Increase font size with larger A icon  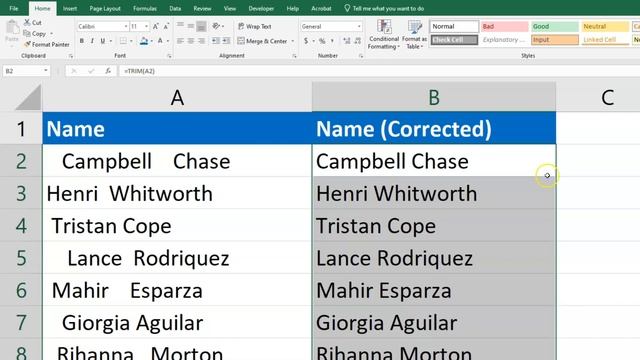156,27
